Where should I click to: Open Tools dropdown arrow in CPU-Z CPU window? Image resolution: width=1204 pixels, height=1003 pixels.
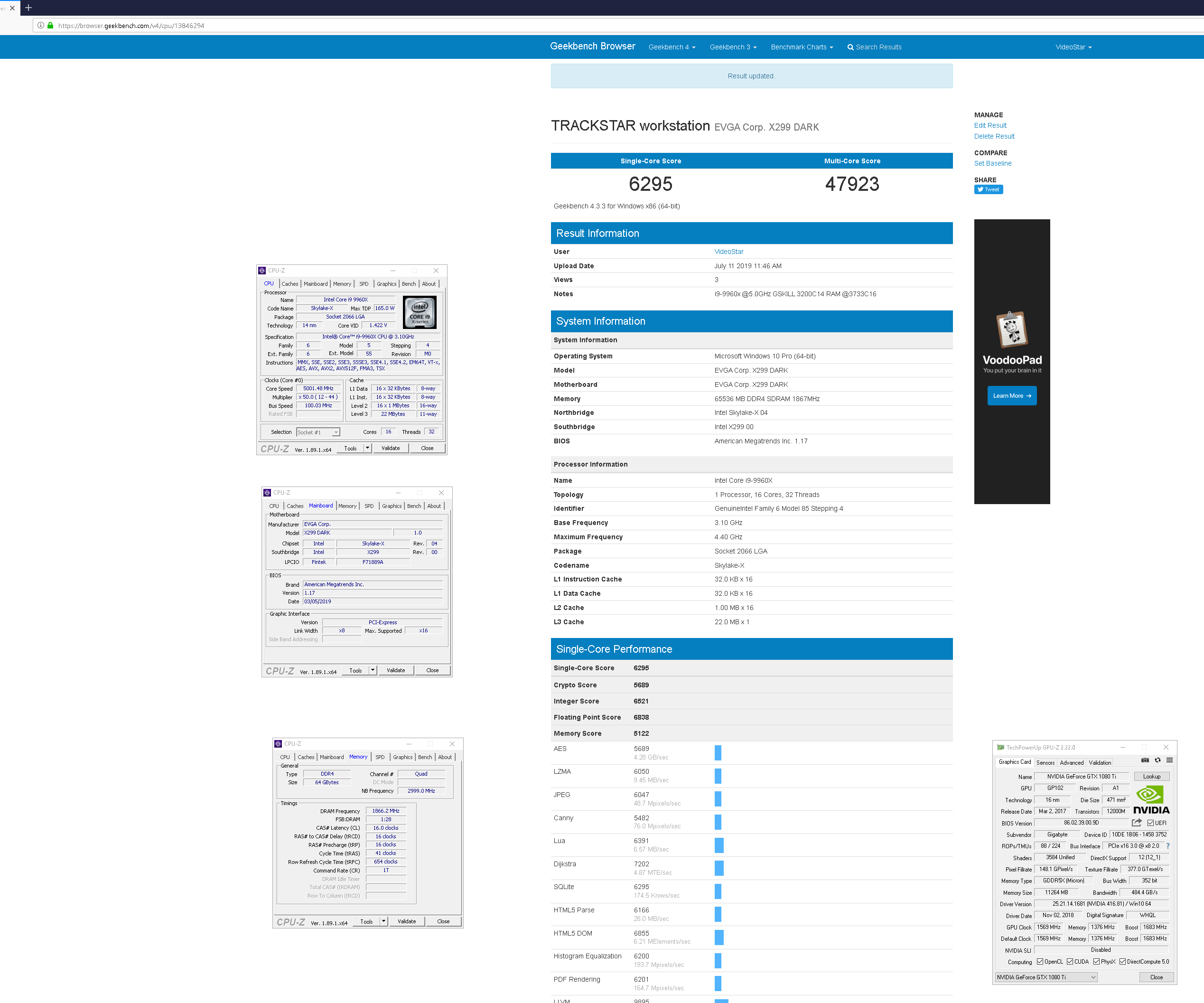(367, 448)
